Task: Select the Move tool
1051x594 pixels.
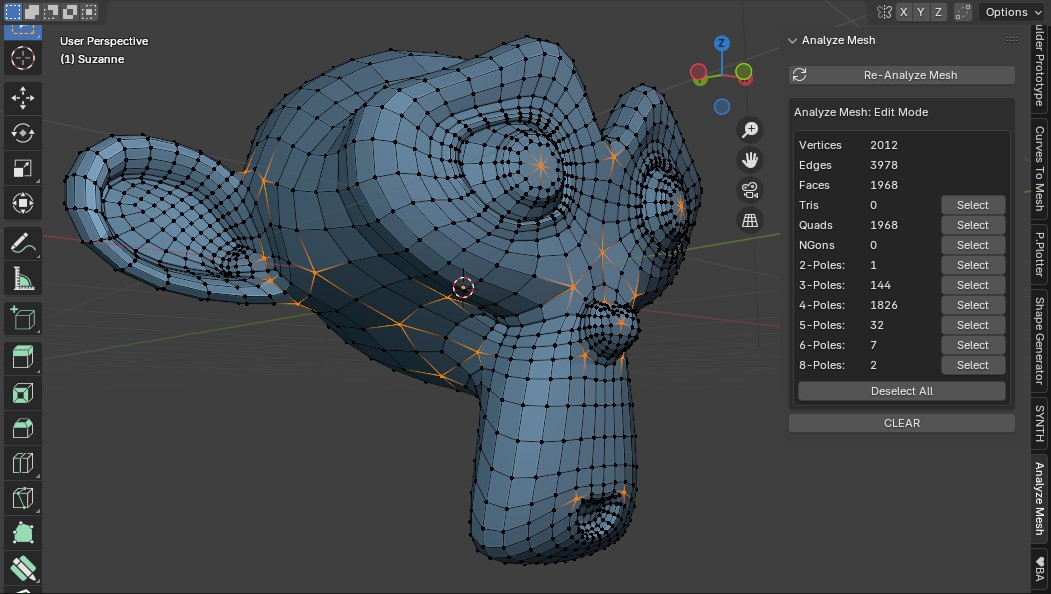Action: (x=23, y=97)
